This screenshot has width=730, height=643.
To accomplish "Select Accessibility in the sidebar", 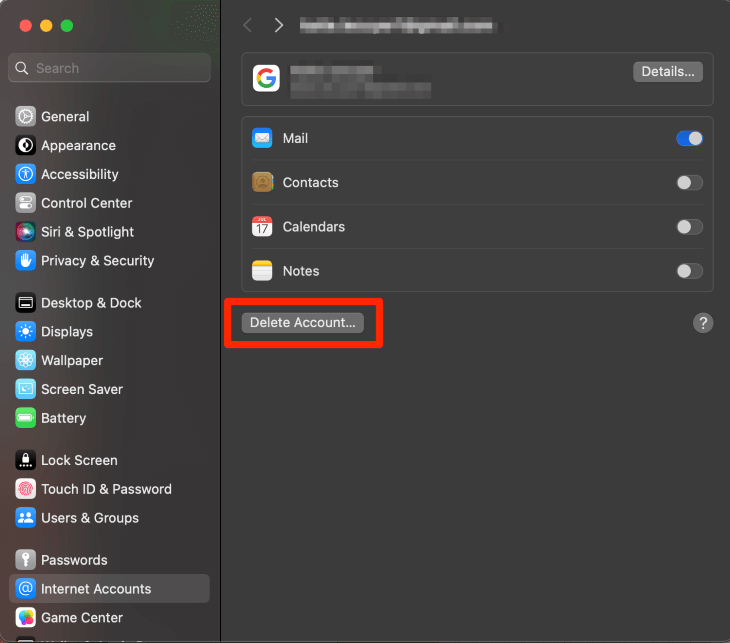I will 80,175.
